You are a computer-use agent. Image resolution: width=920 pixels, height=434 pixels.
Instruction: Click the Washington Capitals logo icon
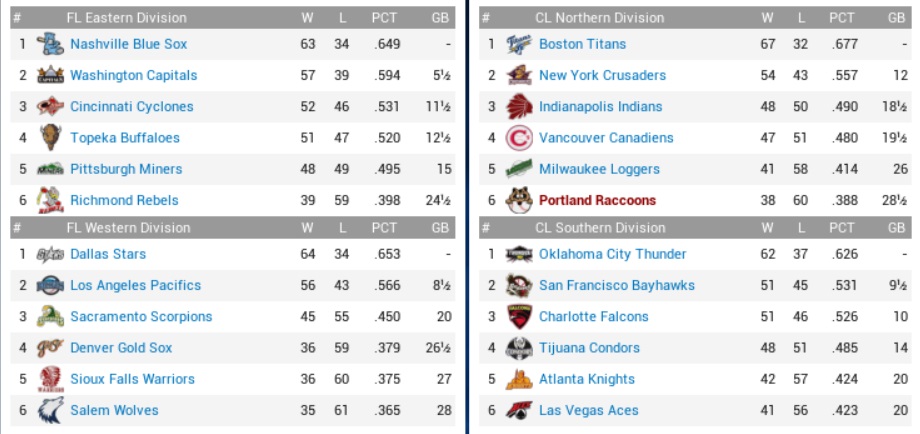coord(50,75)
